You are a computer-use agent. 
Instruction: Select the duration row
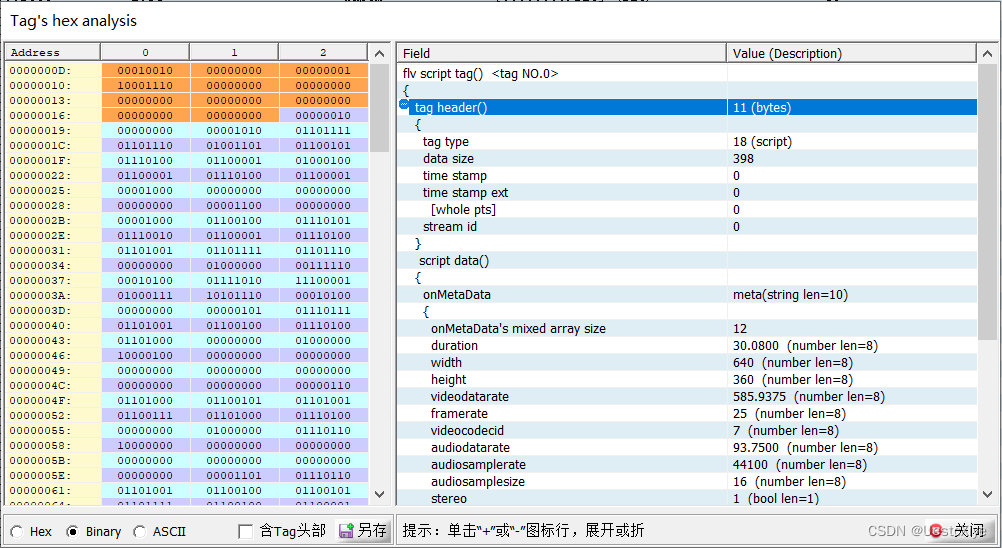pos(688,346)
